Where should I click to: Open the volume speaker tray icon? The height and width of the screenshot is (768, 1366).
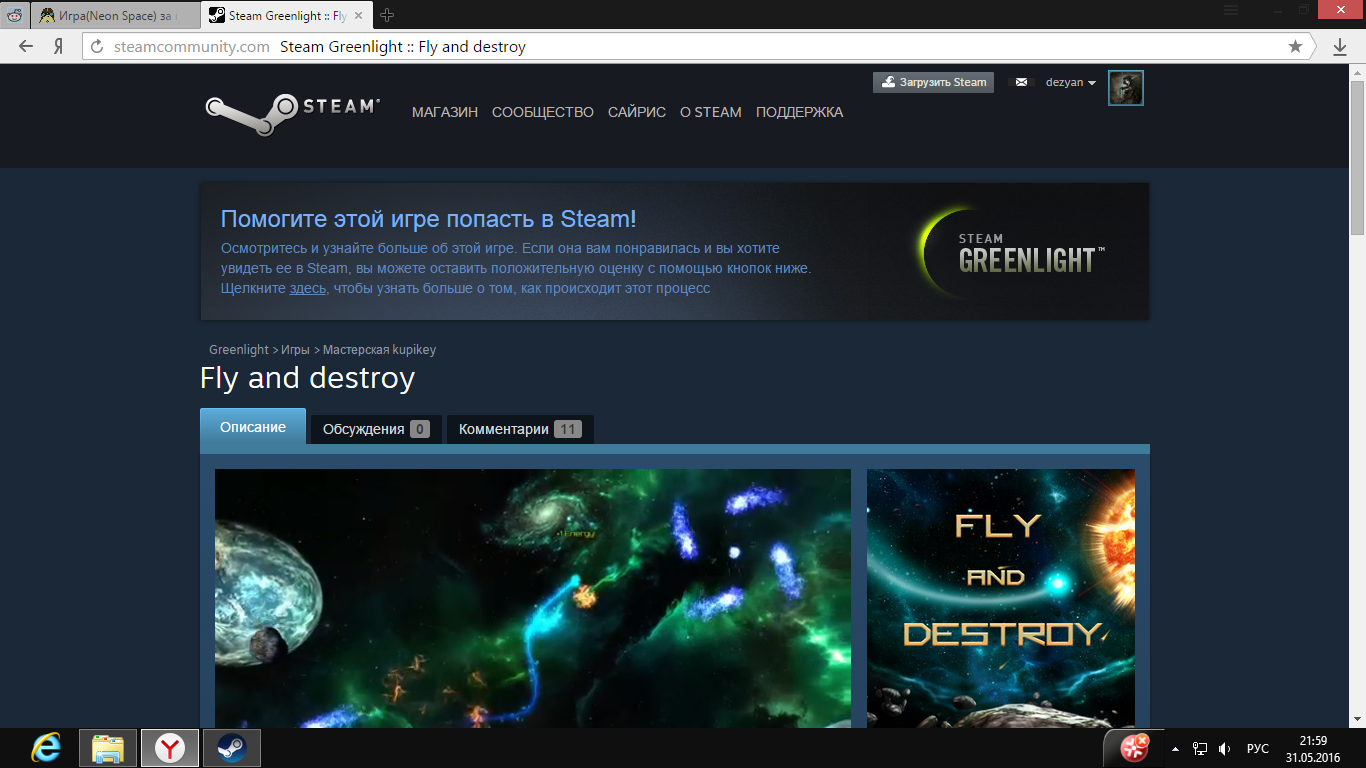(x=1225, y=749)
